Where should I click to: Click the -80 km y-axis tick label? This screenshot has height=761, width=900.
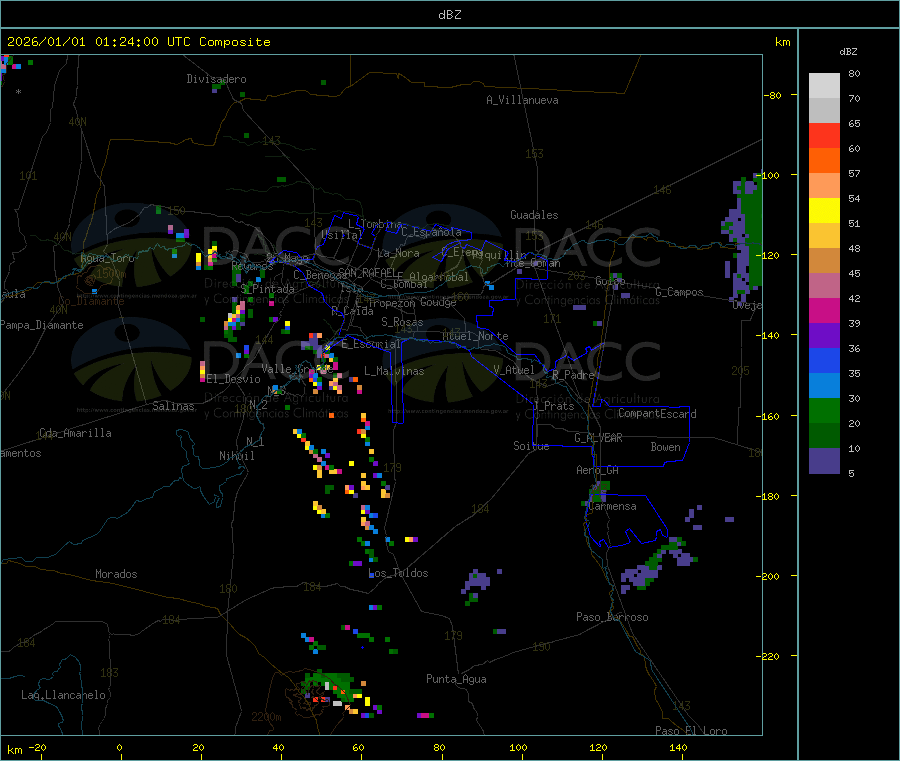pos(771,95)
